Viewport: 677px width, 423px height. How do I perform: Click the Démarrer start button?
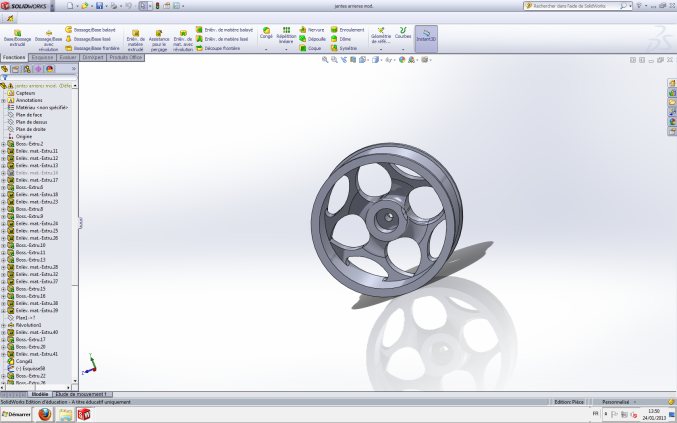(x=16, y=414)
